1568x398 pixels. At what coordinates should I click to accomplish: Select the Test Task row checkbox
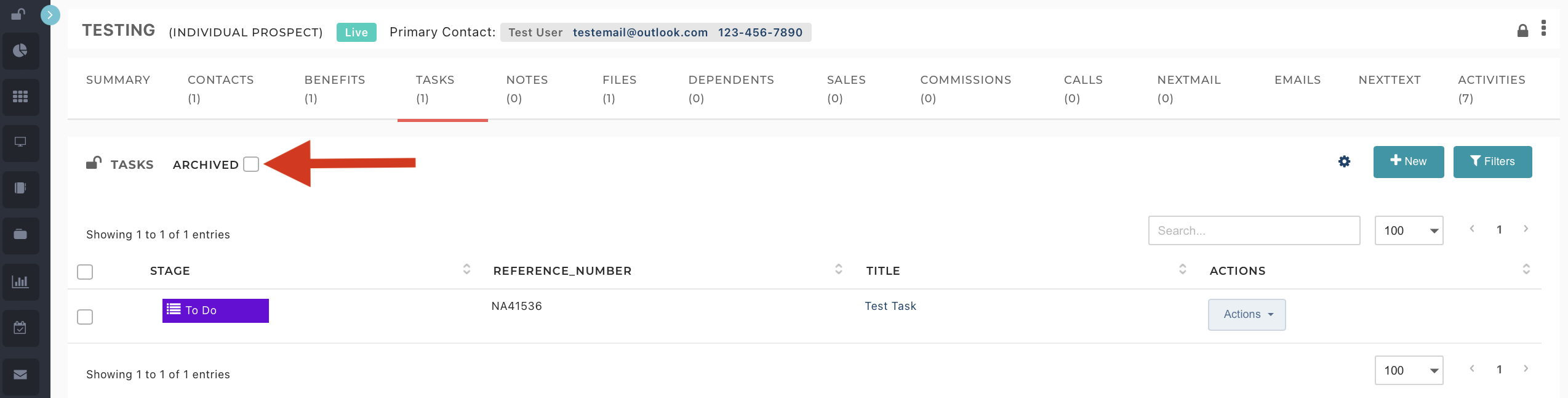point(85,317)
